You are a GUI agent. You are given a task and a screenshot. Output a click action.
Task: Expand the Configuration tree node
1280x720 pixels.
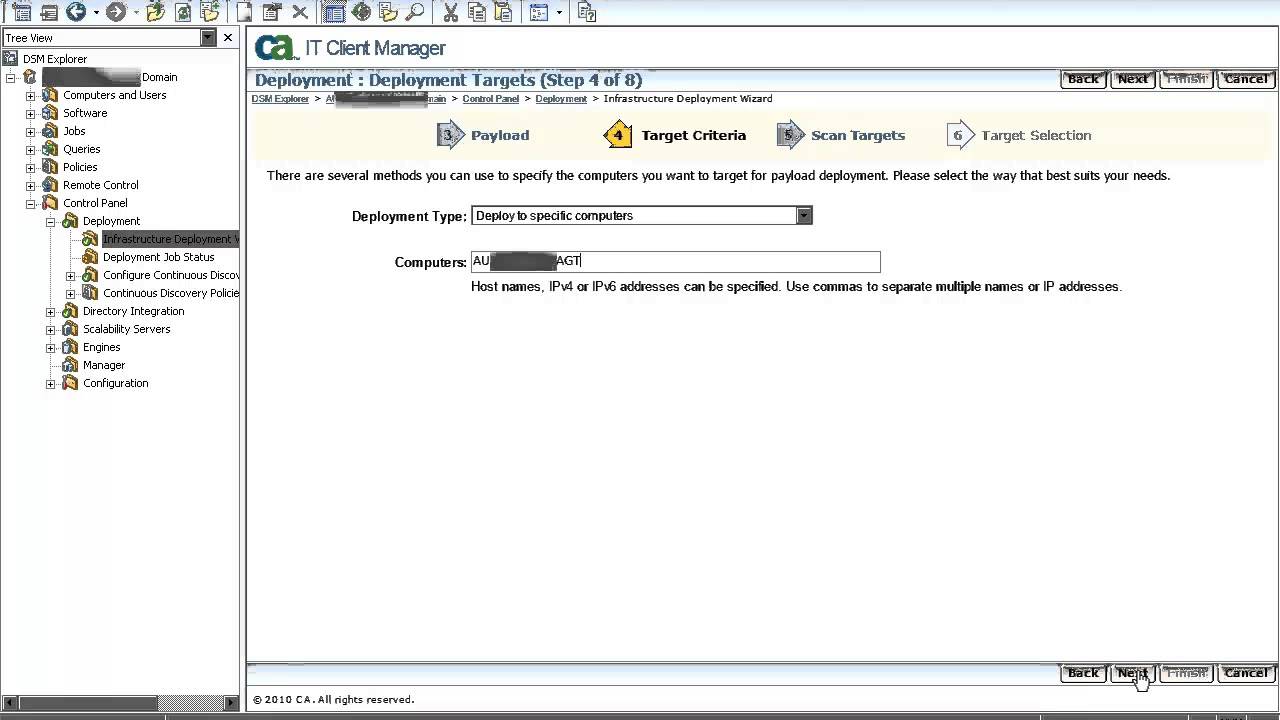tap(50, 384)
